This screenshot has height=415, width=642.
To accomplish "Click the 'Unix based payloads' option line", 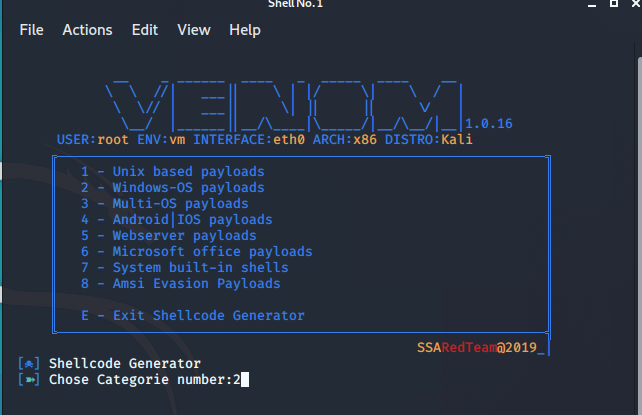I will 172,171.
